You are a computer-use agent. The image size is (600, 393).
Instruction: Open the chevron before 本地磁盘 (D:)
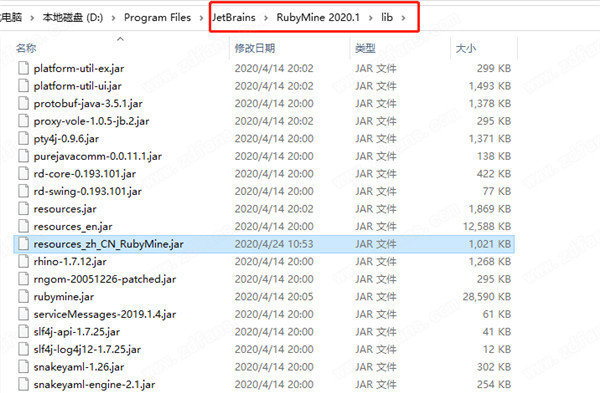coord(32,18)
